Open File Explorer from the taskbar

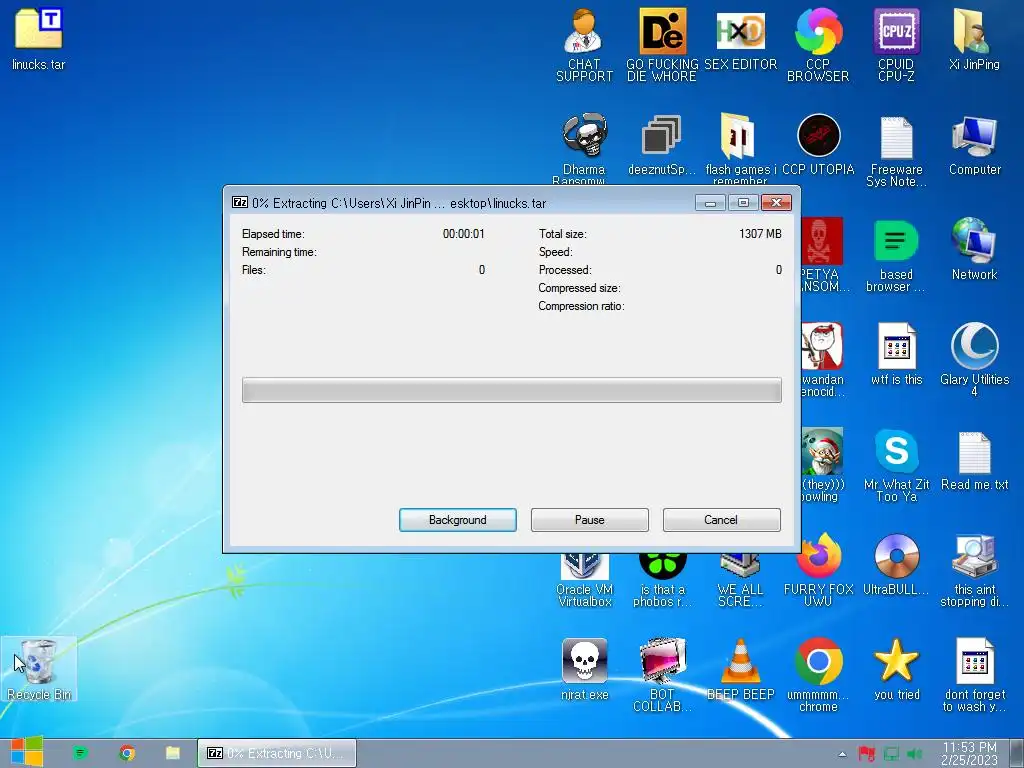[172, 753]
